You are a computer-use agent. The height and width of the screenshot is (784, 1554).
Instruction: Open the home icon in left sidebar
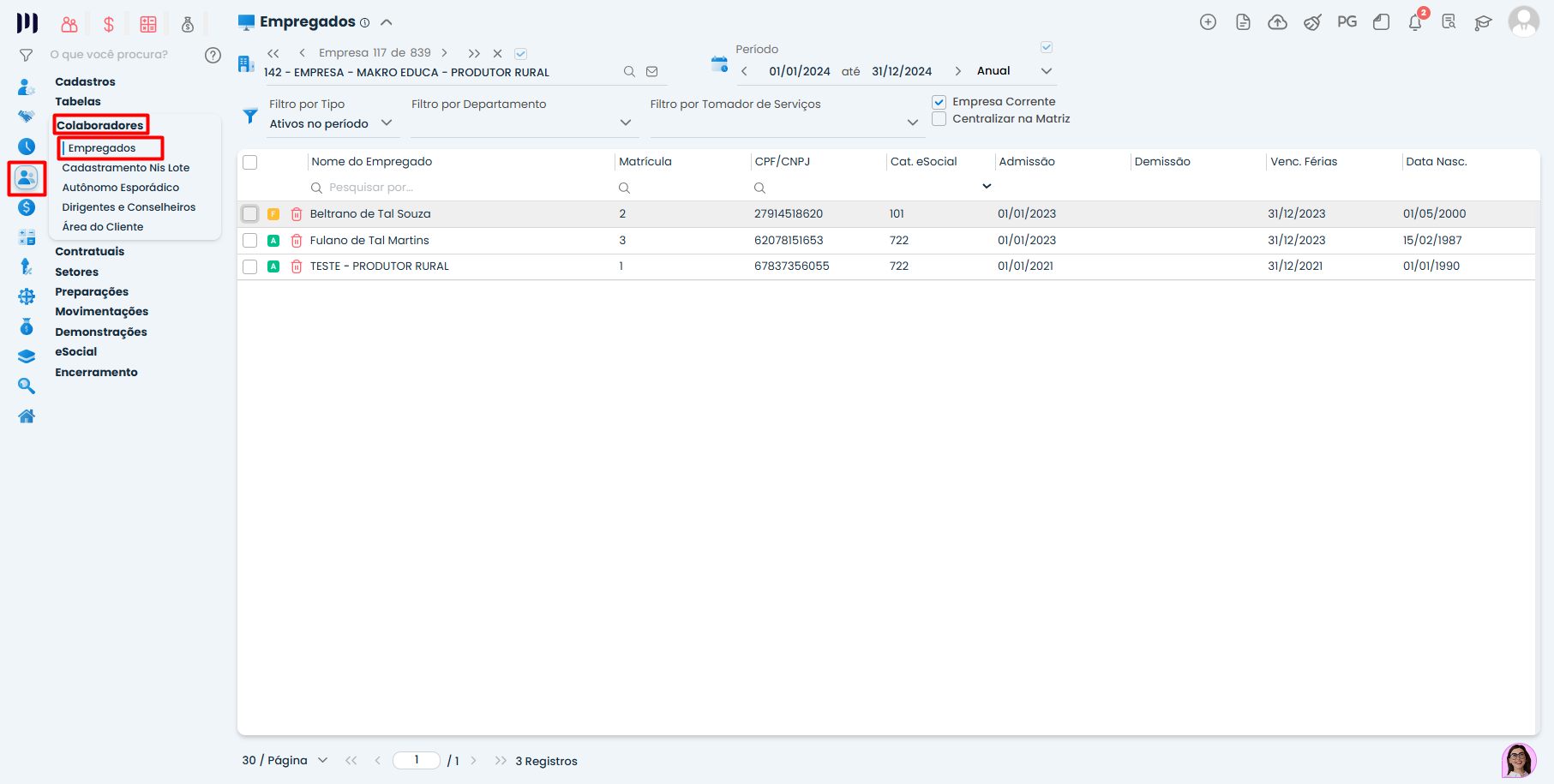tap(27, 416)
